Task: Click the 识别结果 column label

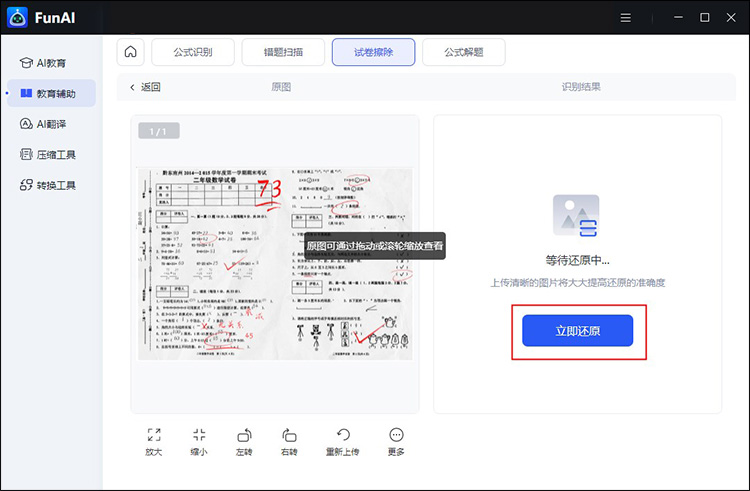Action: [581, 87]
